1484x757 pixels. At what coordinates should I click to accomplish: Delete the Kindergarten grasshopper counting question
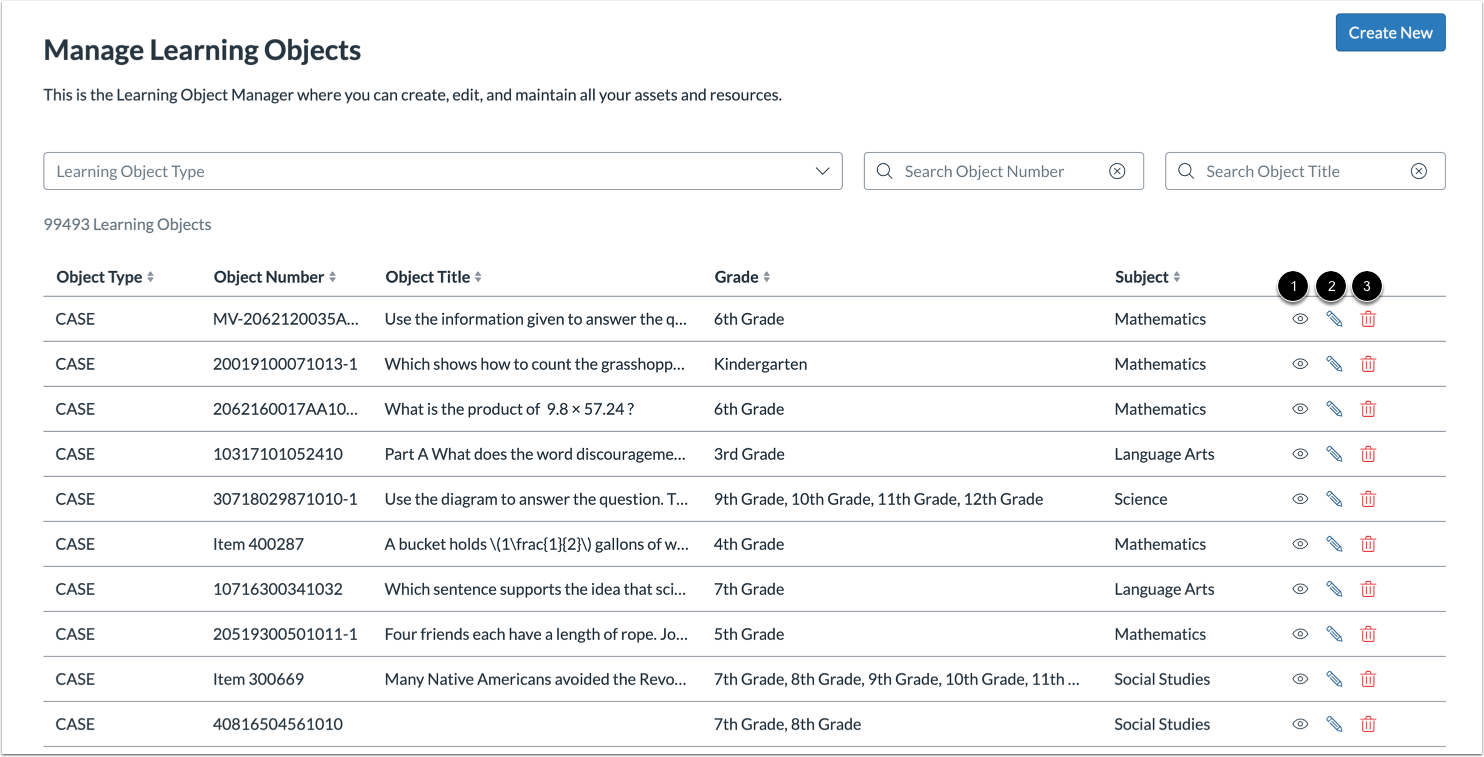(x=1368, y=363)
